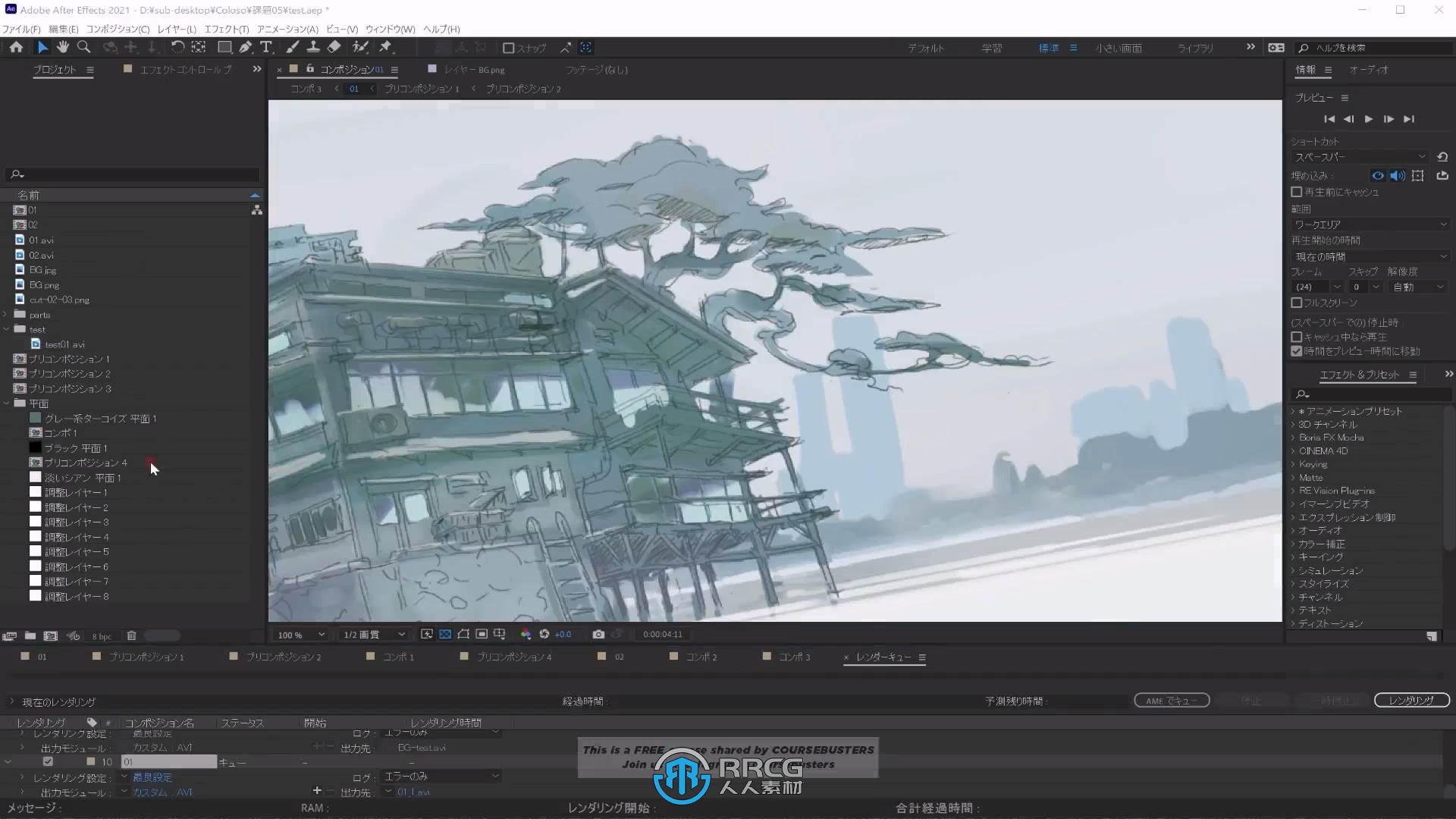This screenshot has height=819, width=1456.
Task: Select the Type tool
Action: coord(266,47)
